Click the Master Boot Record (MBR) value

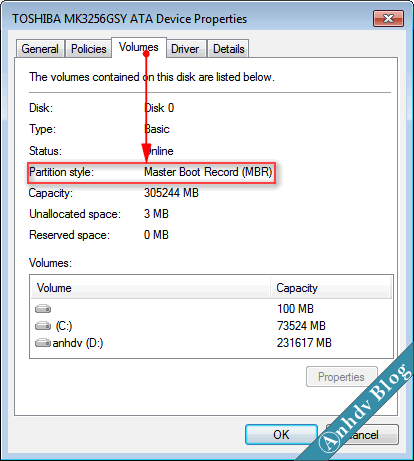(x=208, y=172)
